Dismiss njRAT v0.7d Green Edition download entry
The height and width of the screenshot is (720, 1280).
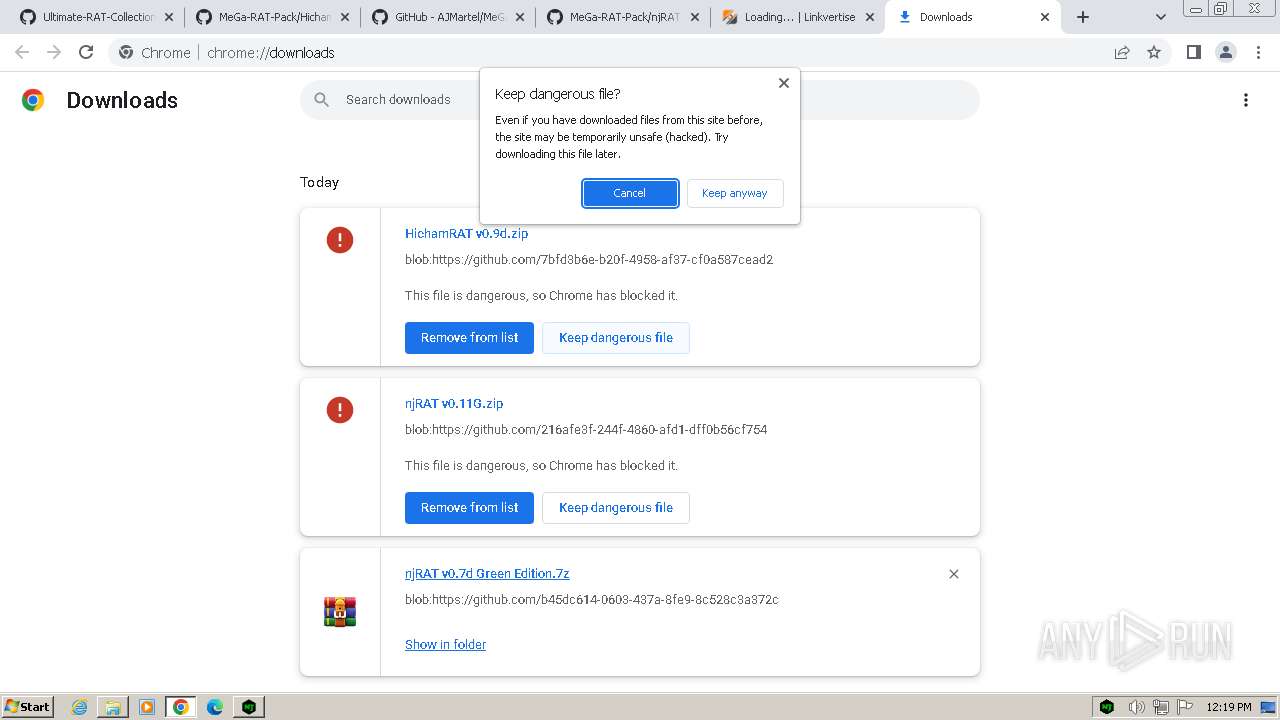[954, 574]
